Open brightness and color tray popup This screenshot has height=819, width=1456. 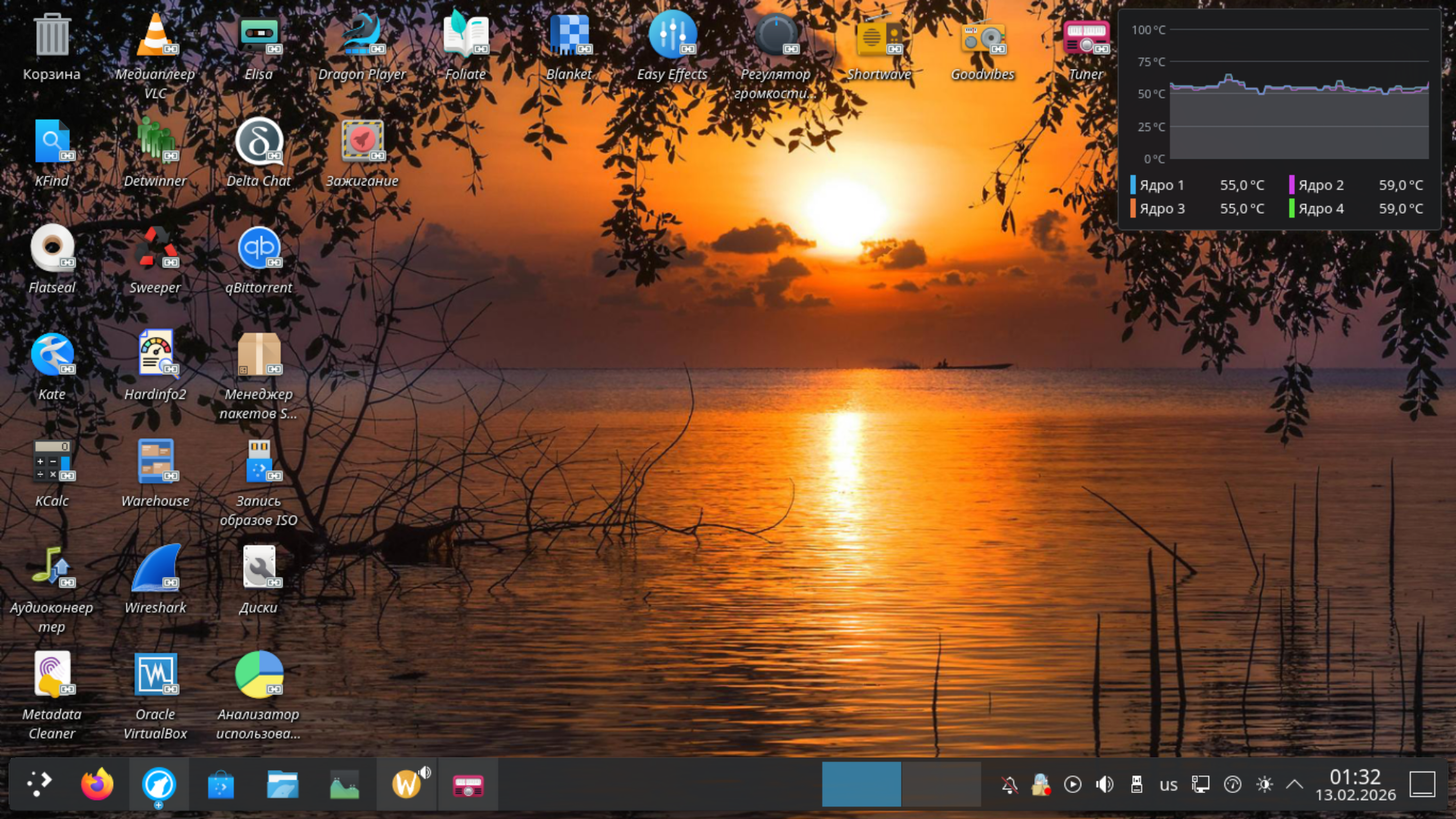[x=1264, y=784]
